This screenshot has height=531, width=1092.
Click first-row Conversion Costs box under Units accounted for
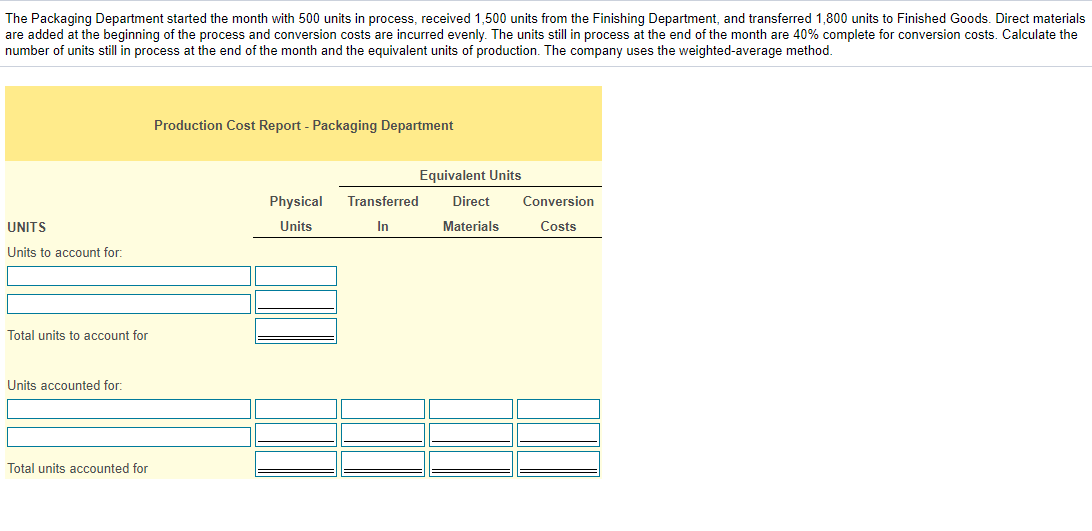(559, 409)
